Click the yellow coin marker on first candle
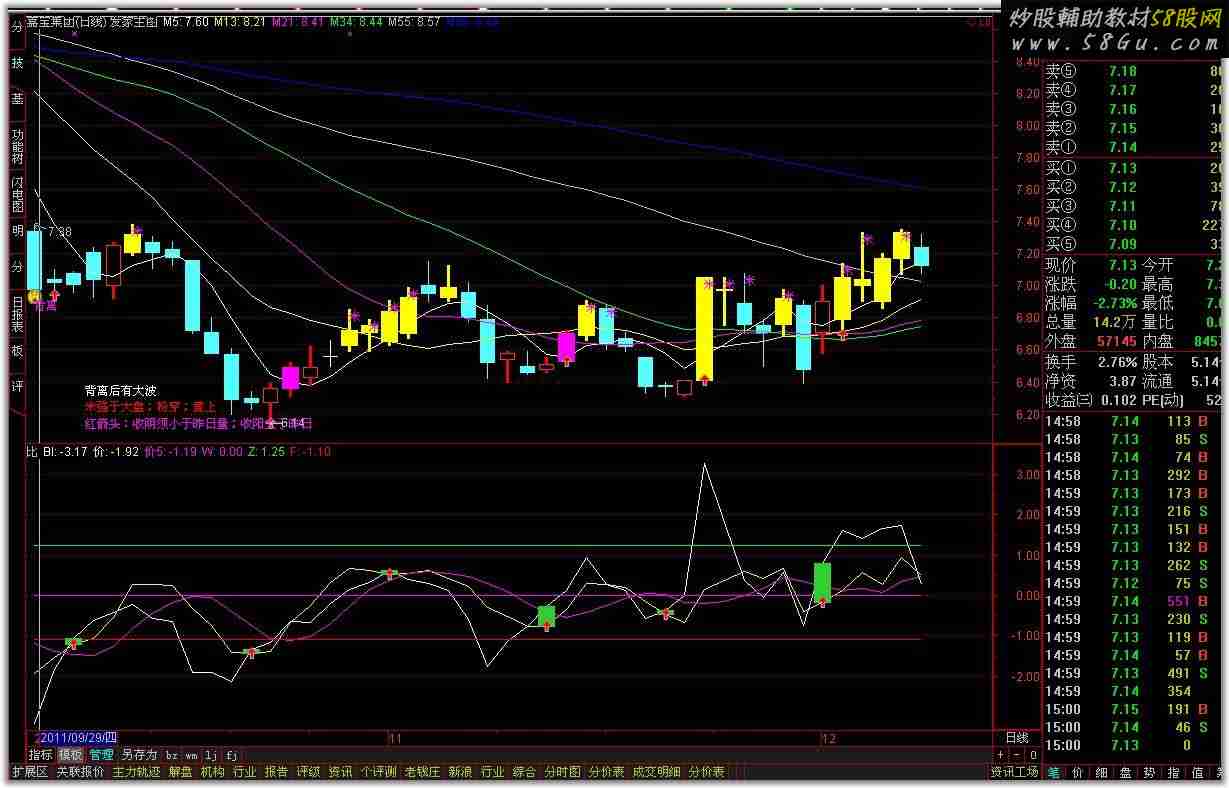Screen dimensions: 1229x788 [34, 296]
